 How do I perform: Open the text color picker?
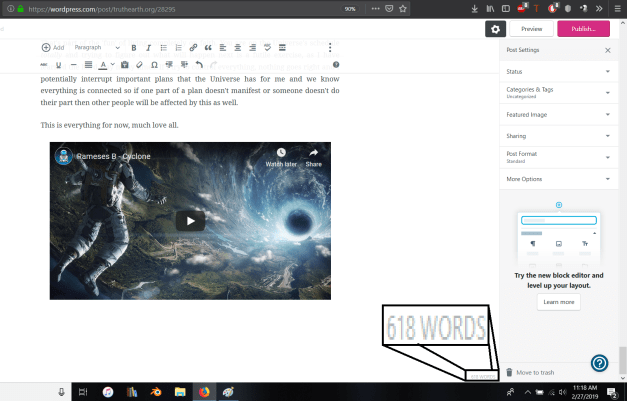105,65
